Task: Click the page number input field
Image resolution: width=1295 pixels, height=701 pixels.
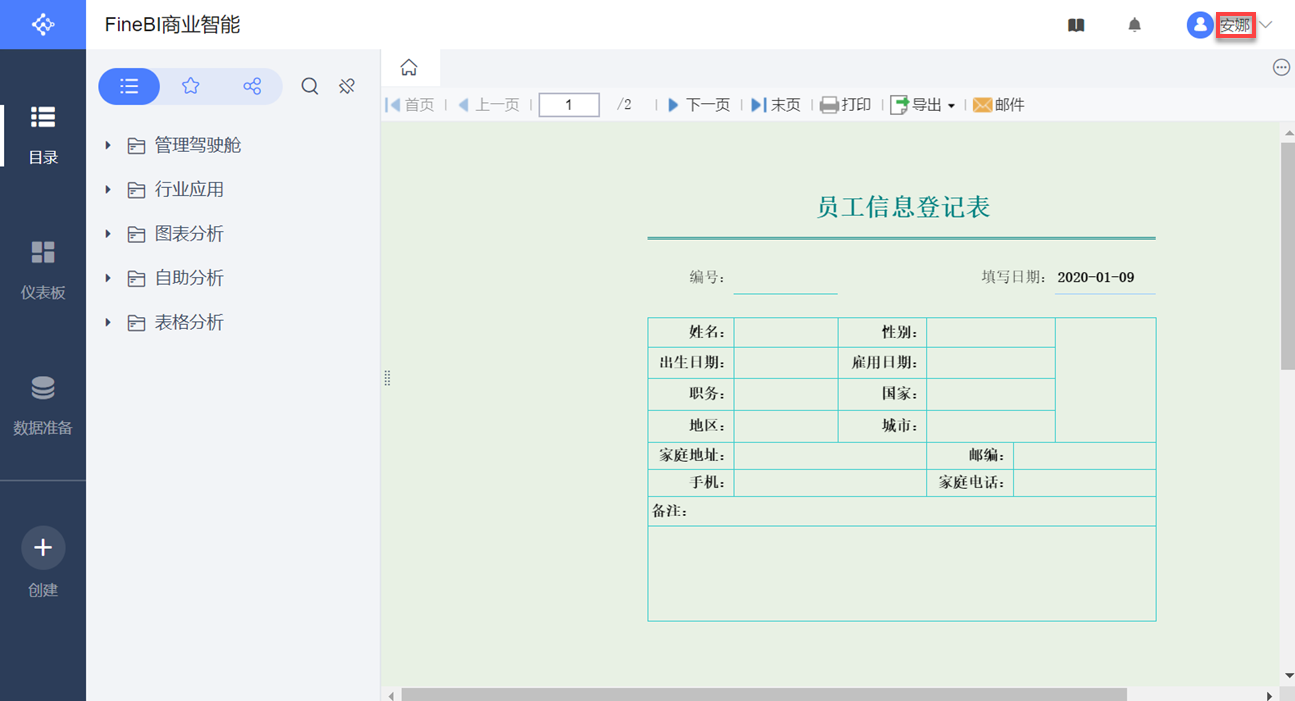Action: click(569, 105)
